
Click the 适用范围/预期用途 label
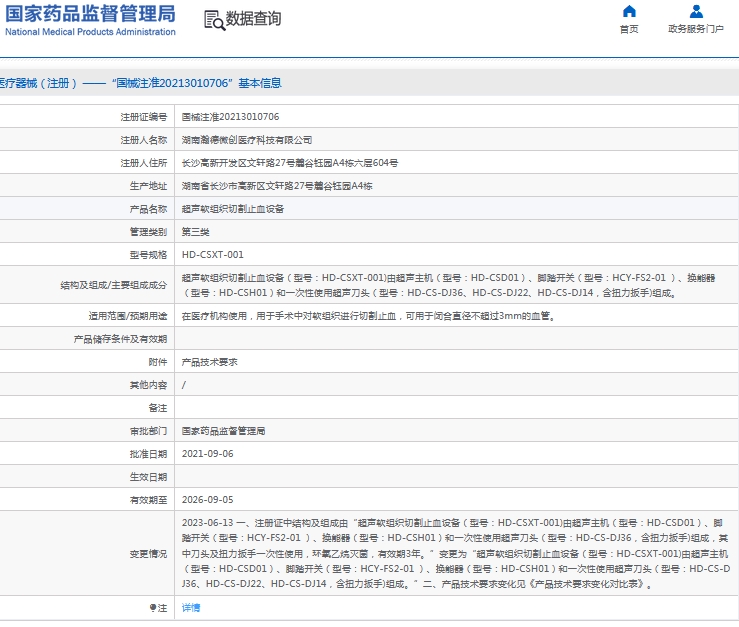[x=128, y=316]
